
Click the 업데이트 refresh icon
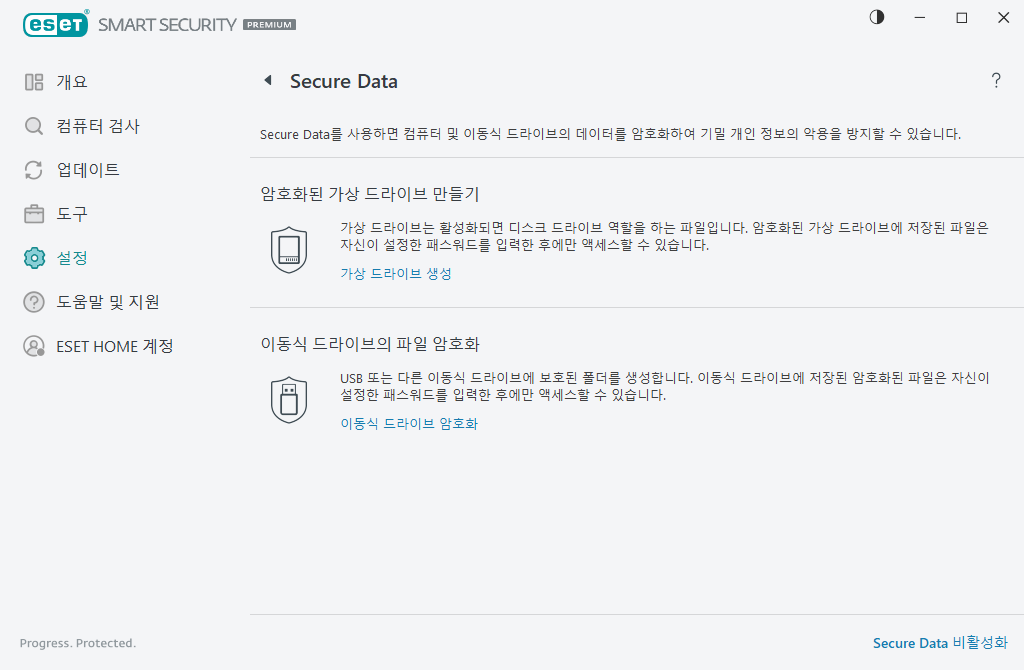point(33,170)
